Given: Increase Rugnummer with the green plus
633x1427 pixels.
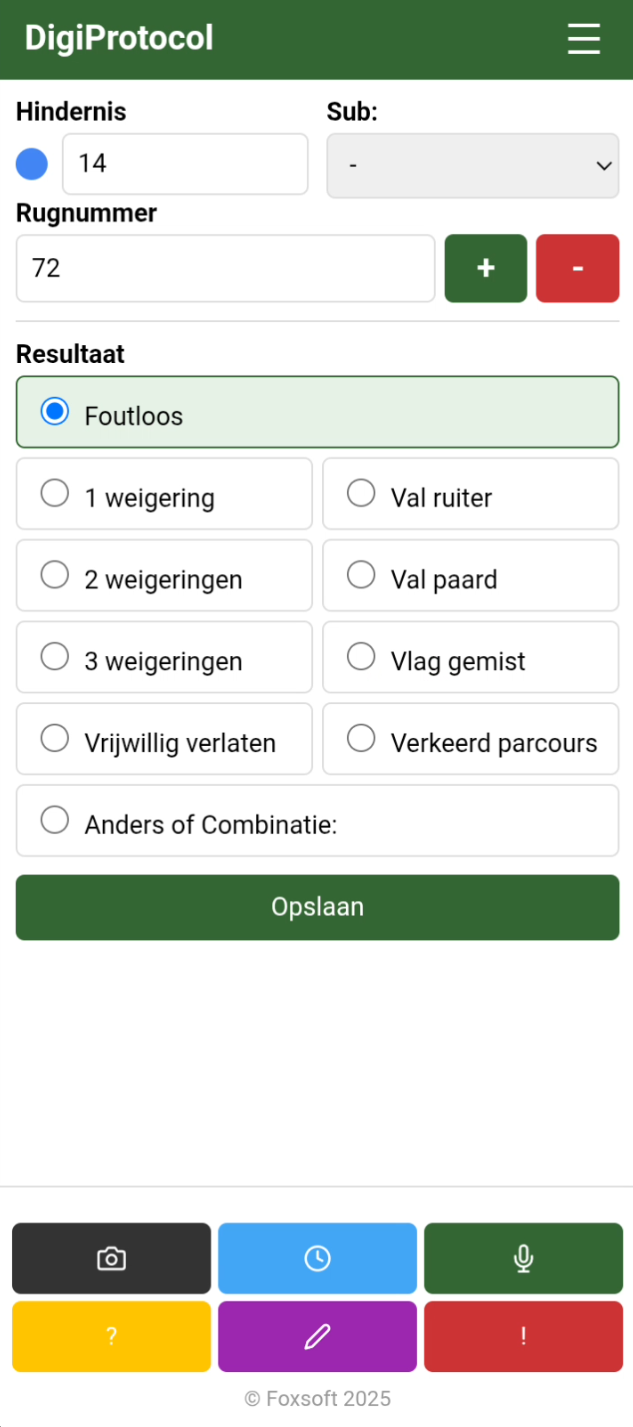Looking at the screenshot, I should 485,268.
